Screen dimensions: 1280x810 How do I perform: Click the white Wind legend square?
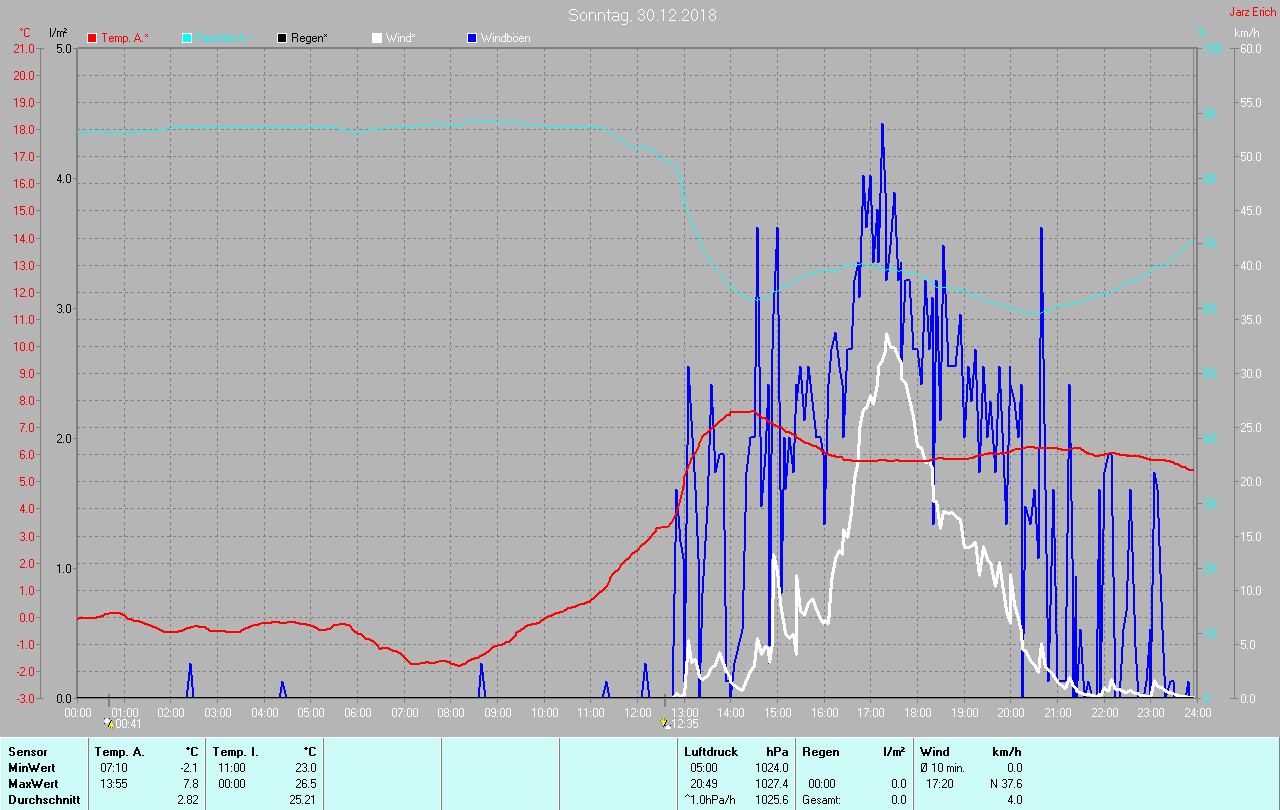click(x=377, y=38)
